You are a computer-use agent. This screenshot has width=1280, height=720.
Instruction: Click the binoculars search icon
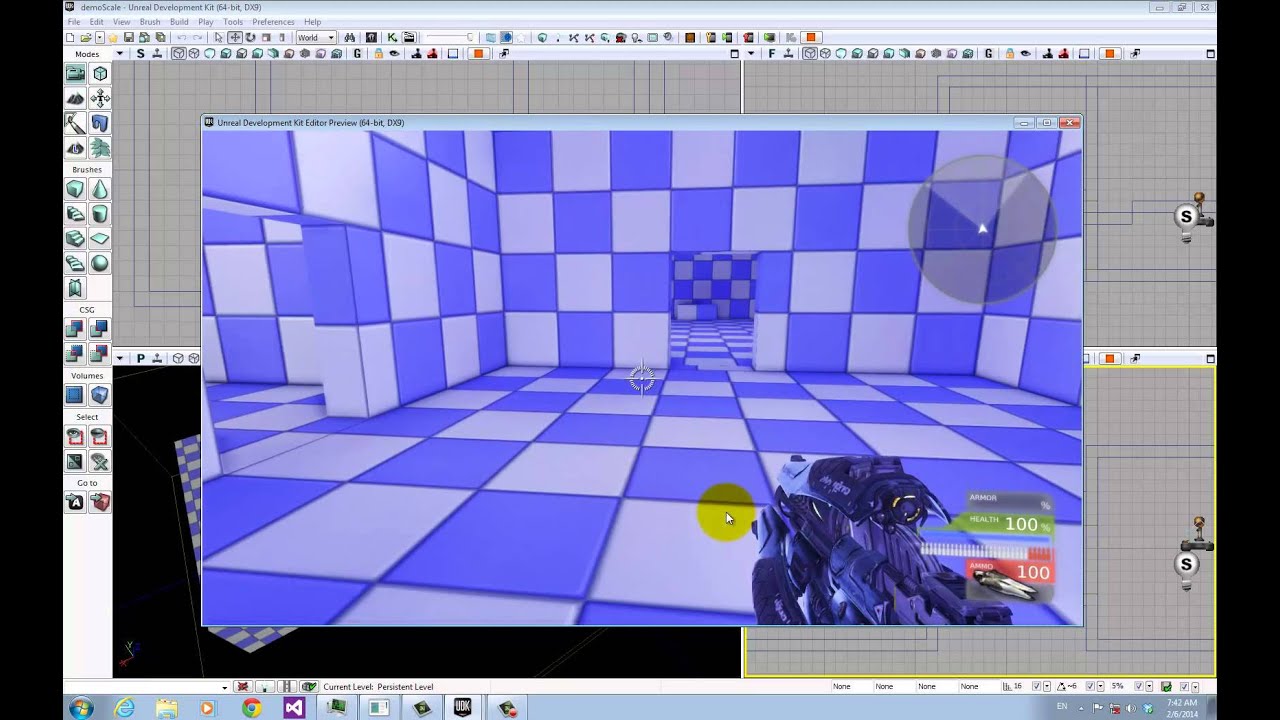[x=351, y=38]
